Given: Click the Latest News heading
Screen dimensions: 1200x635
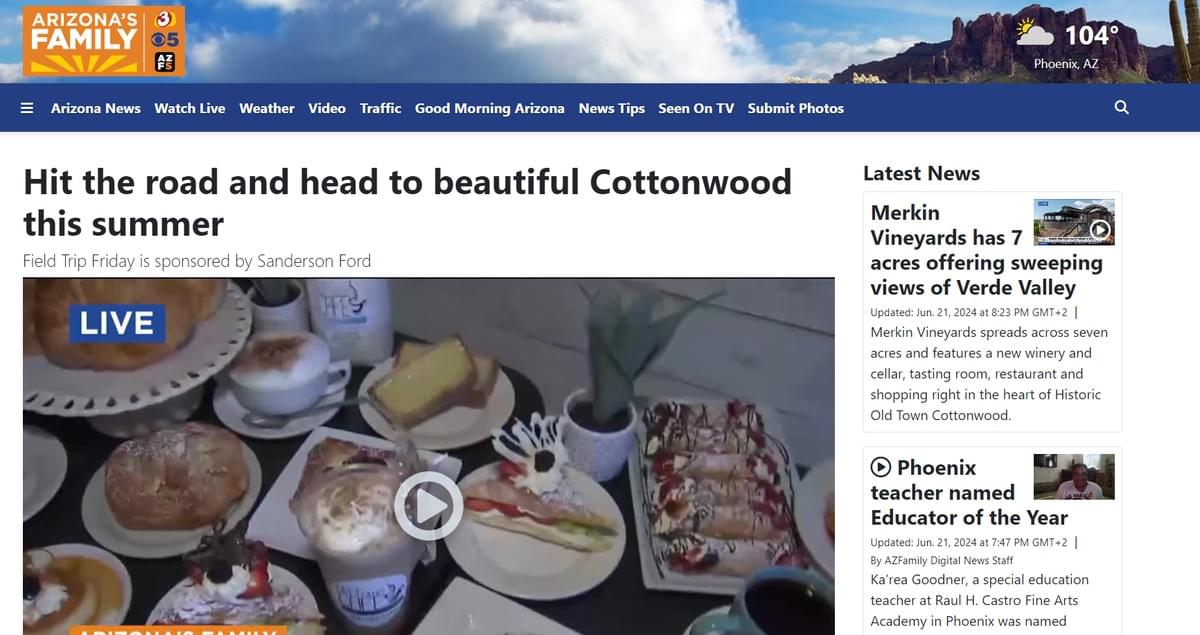Looking at the screenshot, I should 921,173.
